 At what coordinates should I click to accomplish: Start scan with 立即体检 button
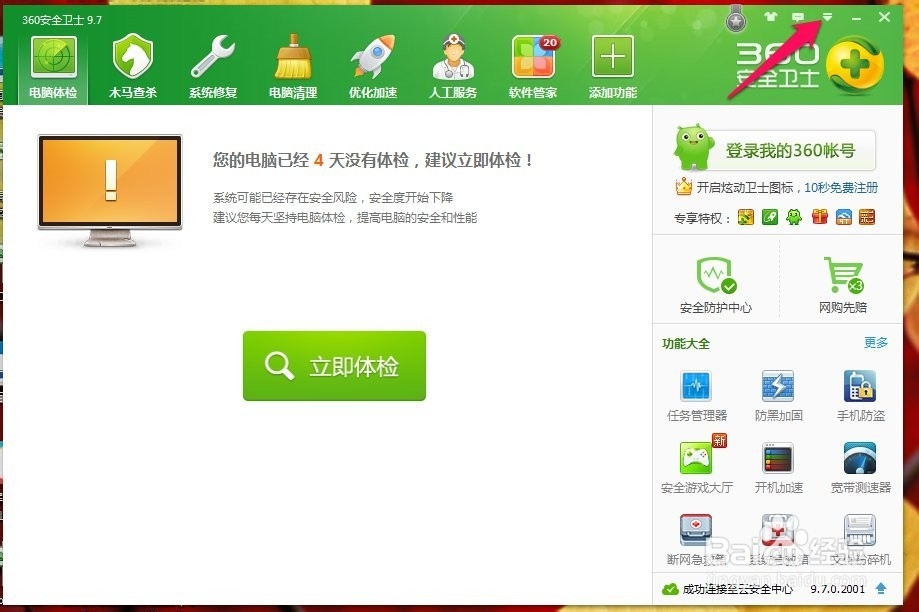334,366
